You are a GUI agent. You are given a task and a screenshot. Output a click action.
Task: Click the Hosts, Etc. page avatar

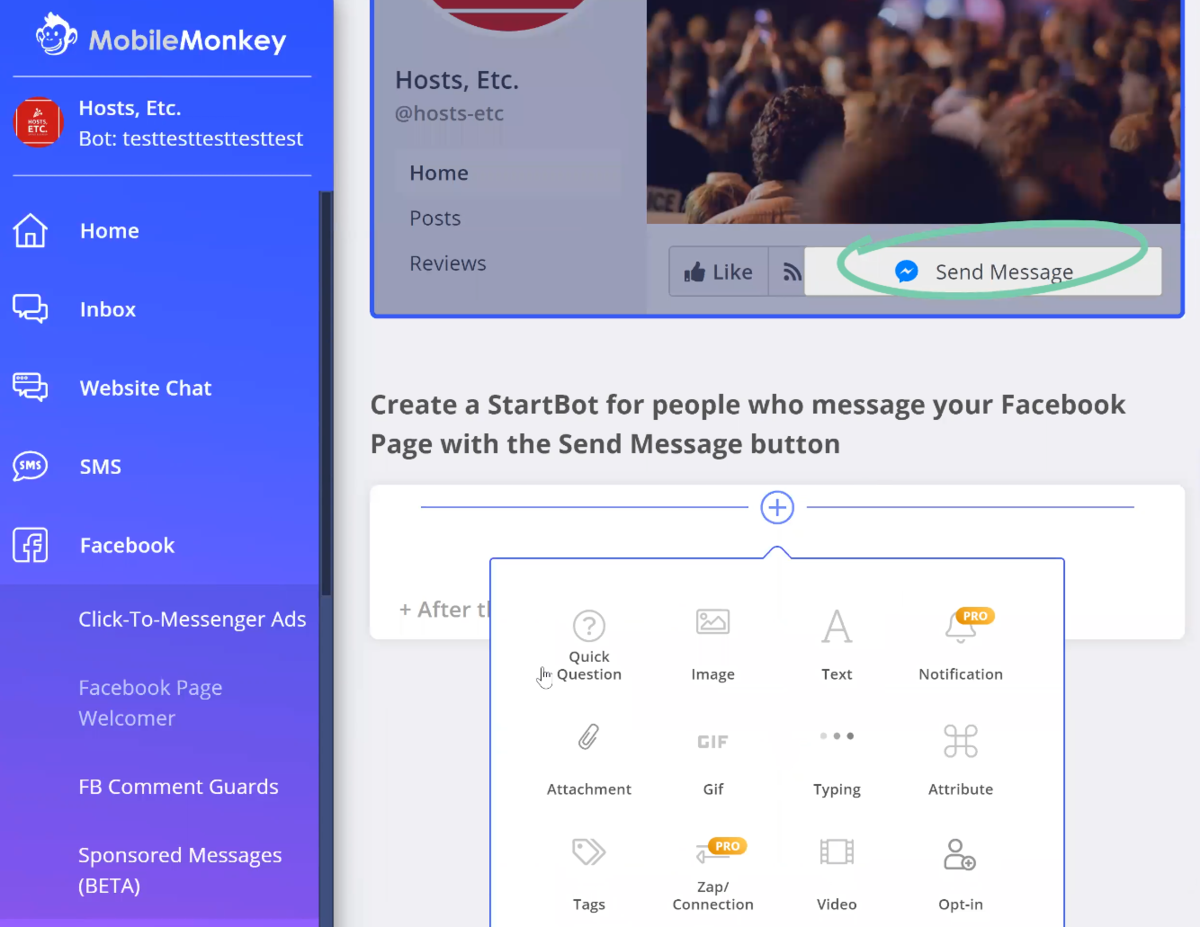pyautogui.click(x=38, y=123)
